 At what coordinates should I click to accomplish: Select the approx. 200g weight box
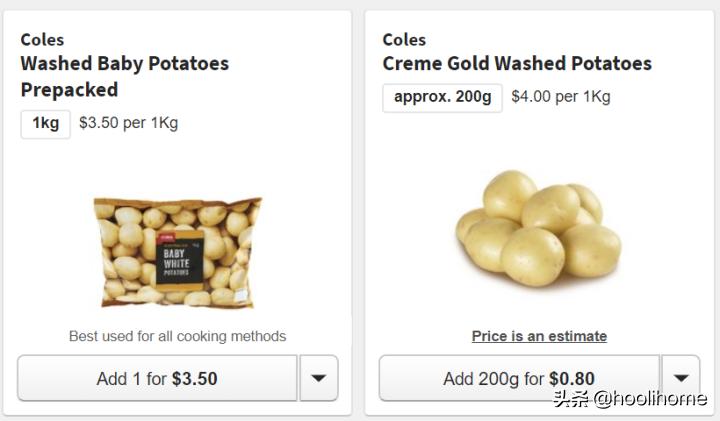[x=442, y=98]
